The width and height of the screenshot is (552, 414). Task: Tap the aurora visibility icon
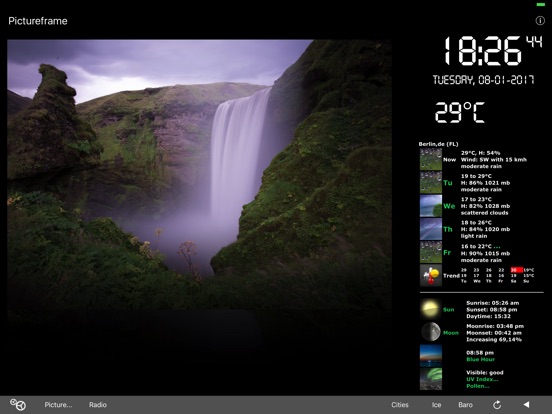coord(431,379)
